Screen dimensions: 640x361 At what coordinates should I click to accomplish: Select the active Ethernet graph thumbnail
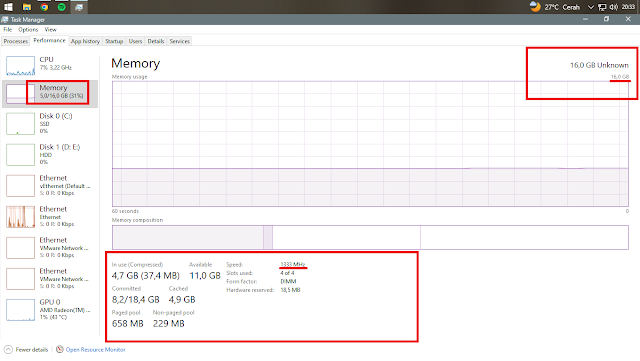20,217
